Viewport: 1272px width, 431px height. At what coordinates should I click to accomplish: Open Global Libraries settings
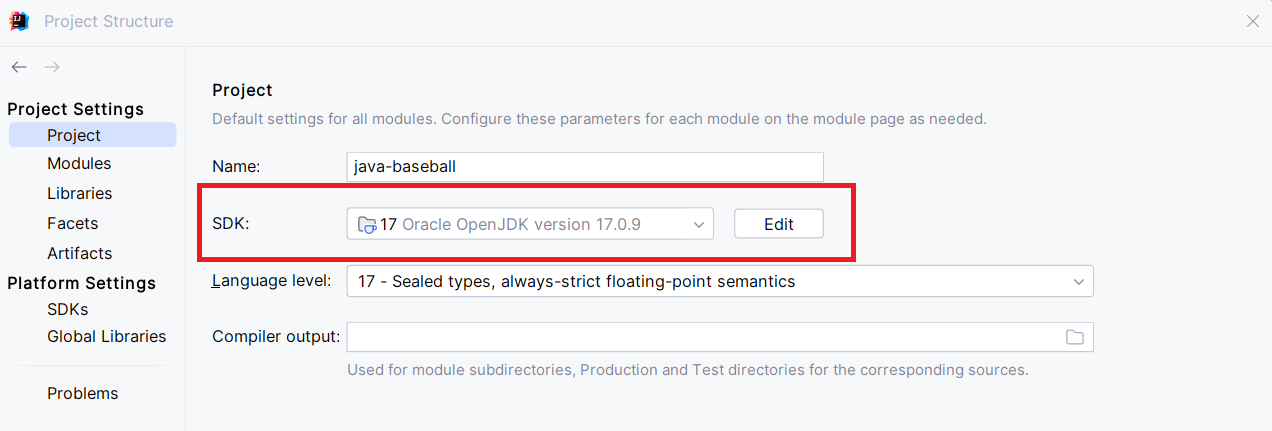106,337
